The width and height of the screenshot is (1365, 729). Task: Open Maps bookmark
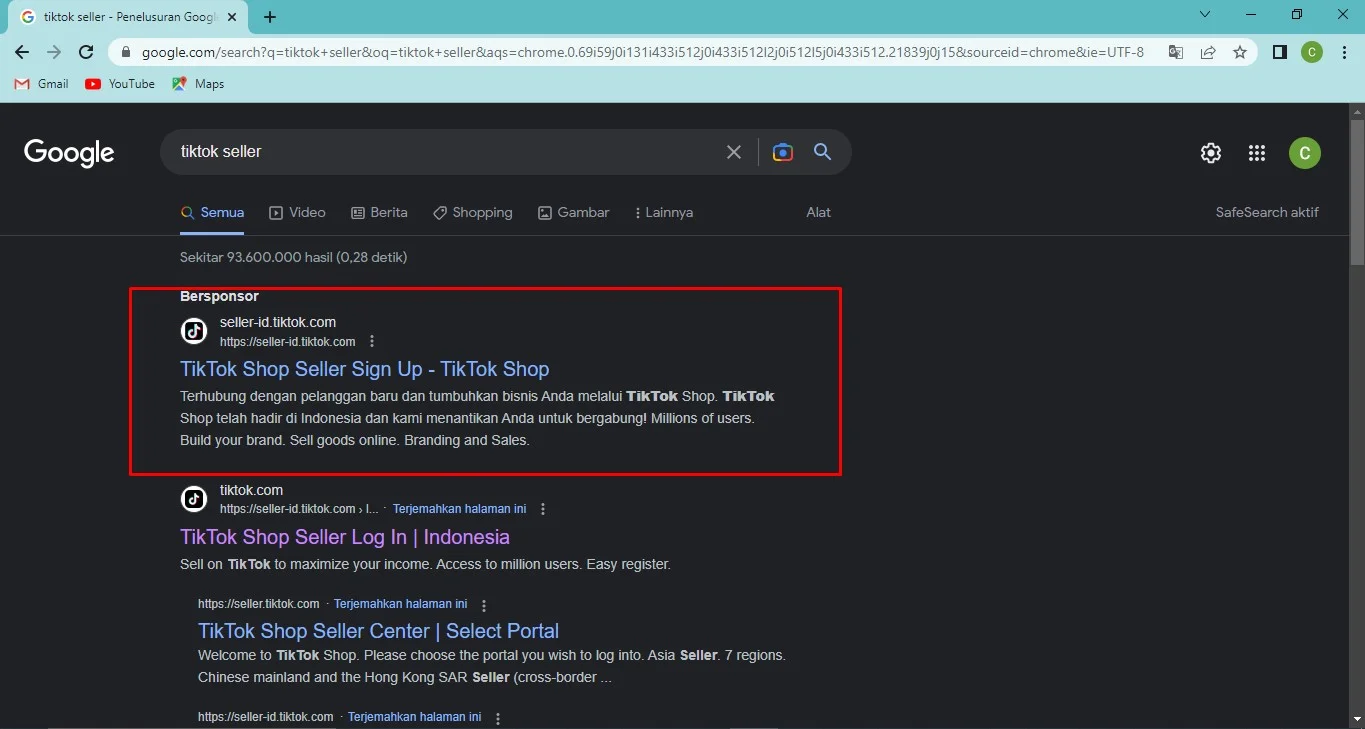(x=198, y=84)
